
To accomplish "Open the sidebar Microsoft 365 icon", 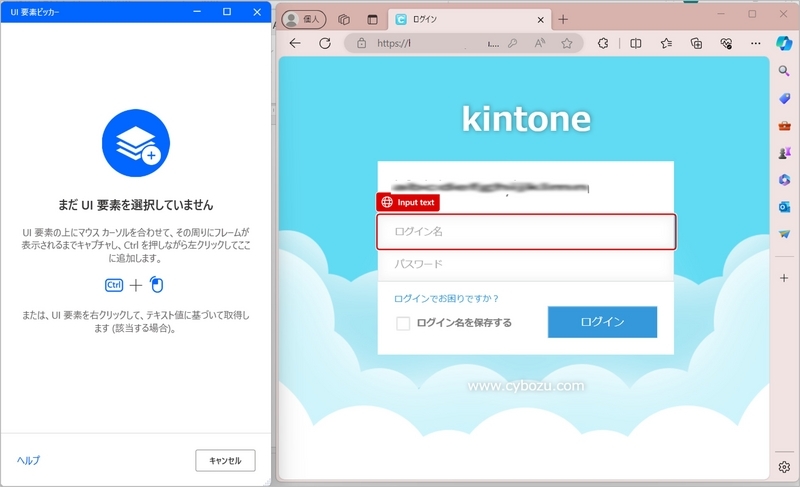I will [784, 180].
